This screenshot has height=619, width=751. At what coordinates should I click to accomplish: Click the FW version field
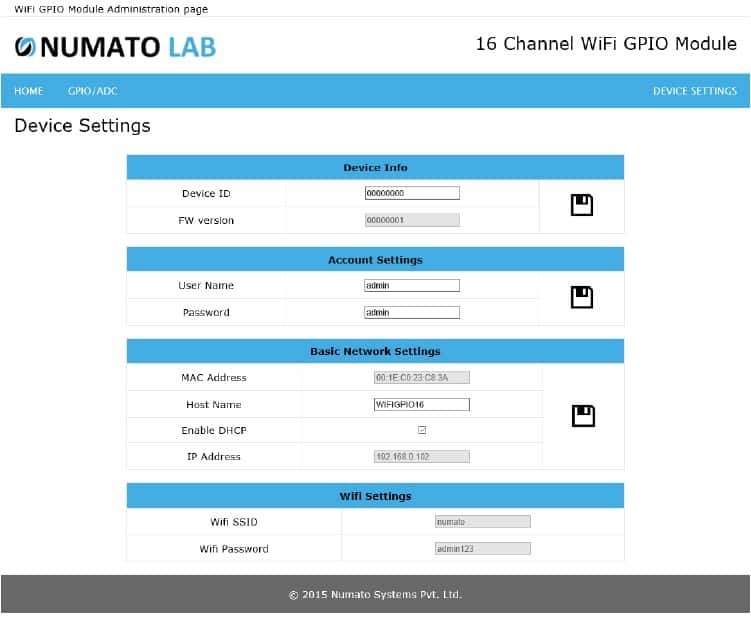(x=412, y=220)
